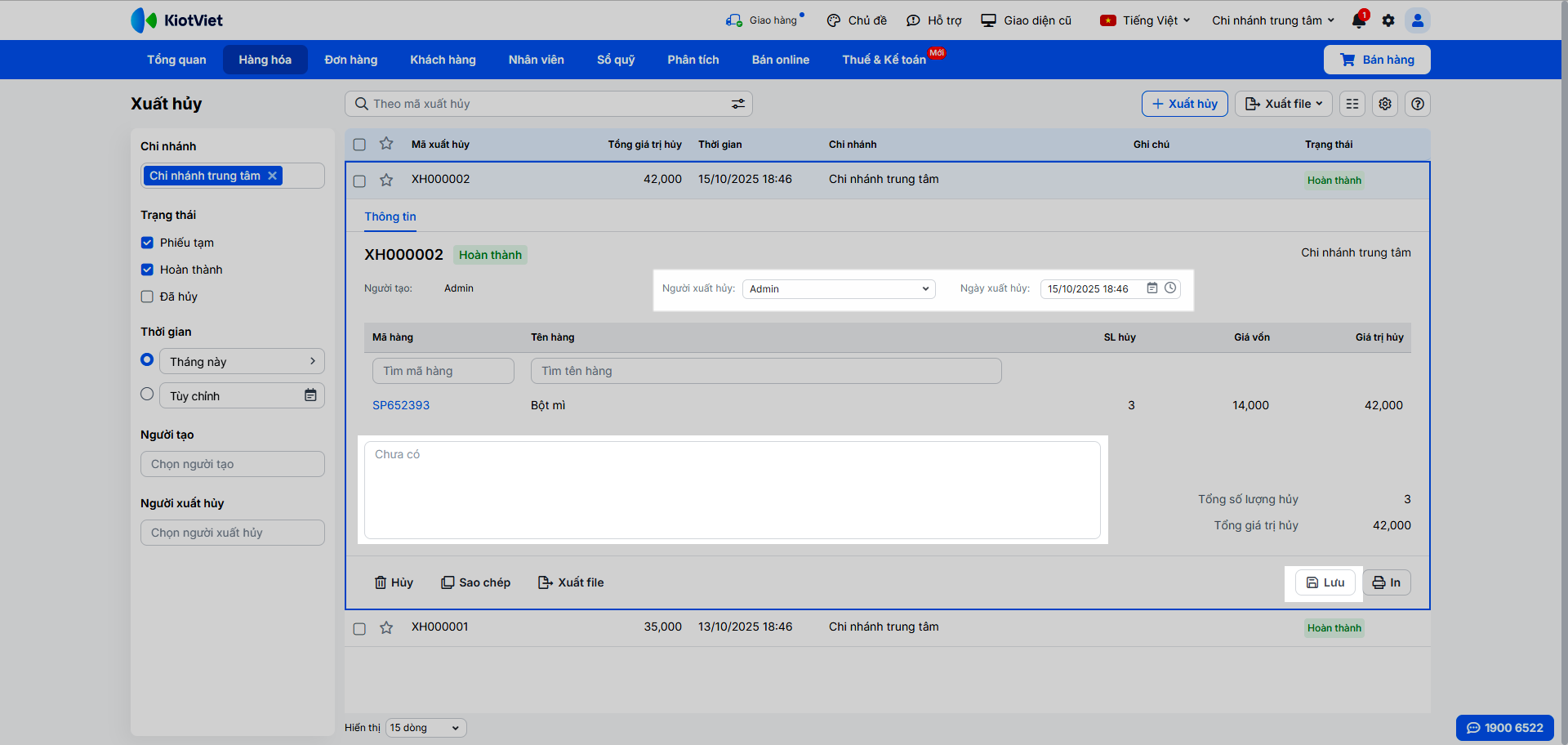Open the notification bell
This screenshot has height=745, width=1568.
coord(1359,20)
